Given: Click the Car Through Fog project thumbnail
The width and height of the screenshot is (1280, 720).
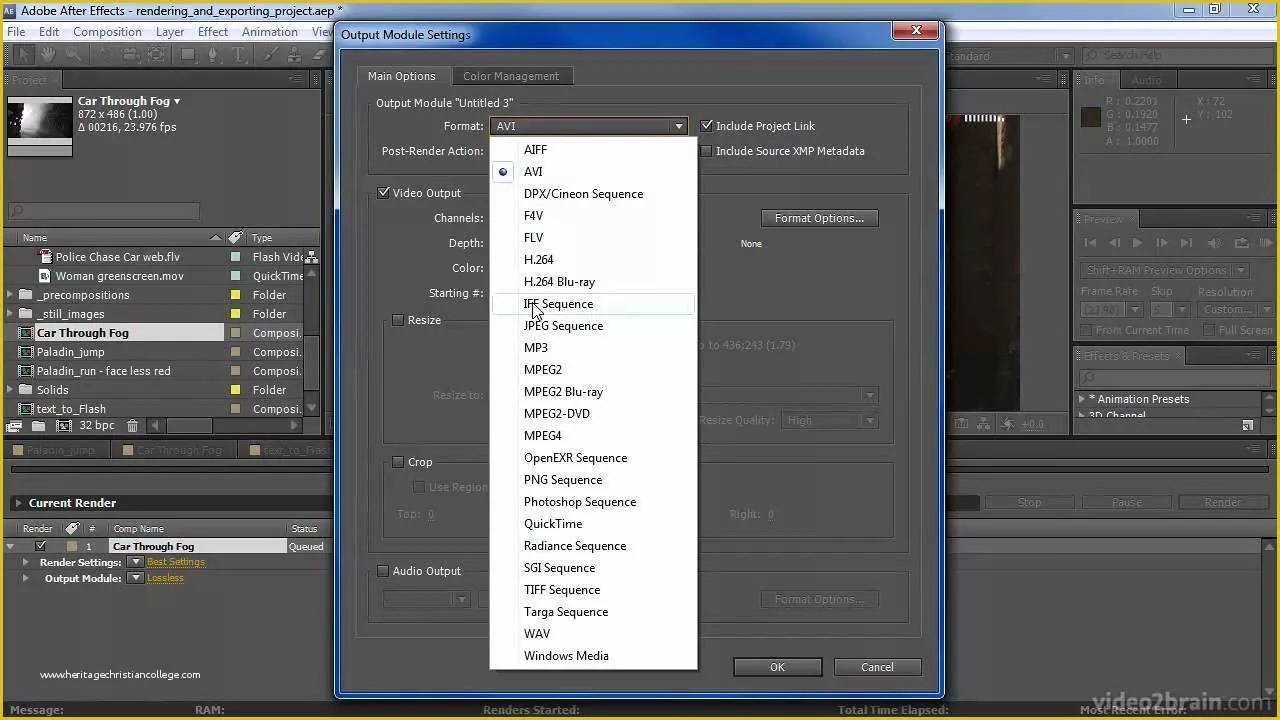Looking at the screenshot, I should (x=40, y=126).
